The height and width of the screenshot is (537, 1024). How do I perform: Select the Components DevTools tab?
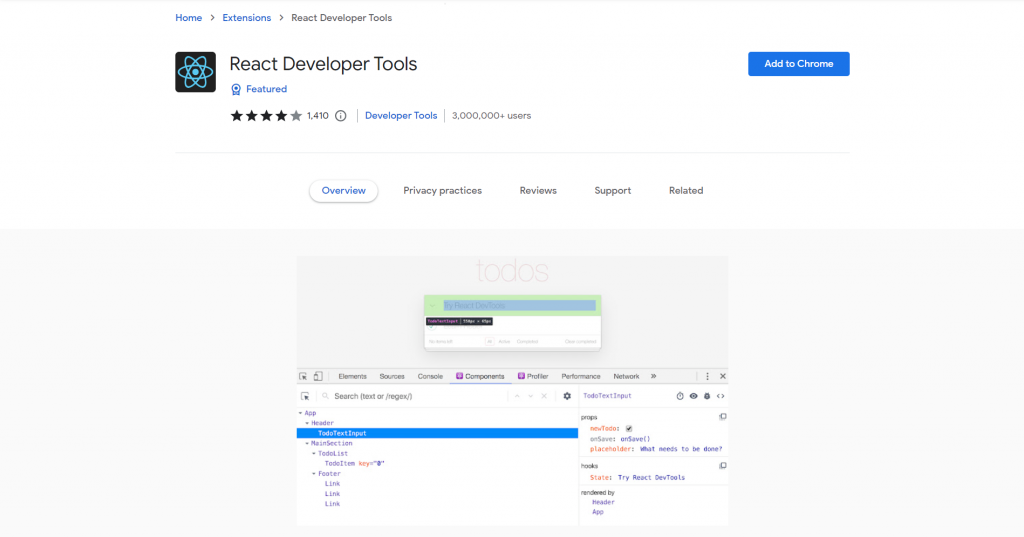[480, 376]
